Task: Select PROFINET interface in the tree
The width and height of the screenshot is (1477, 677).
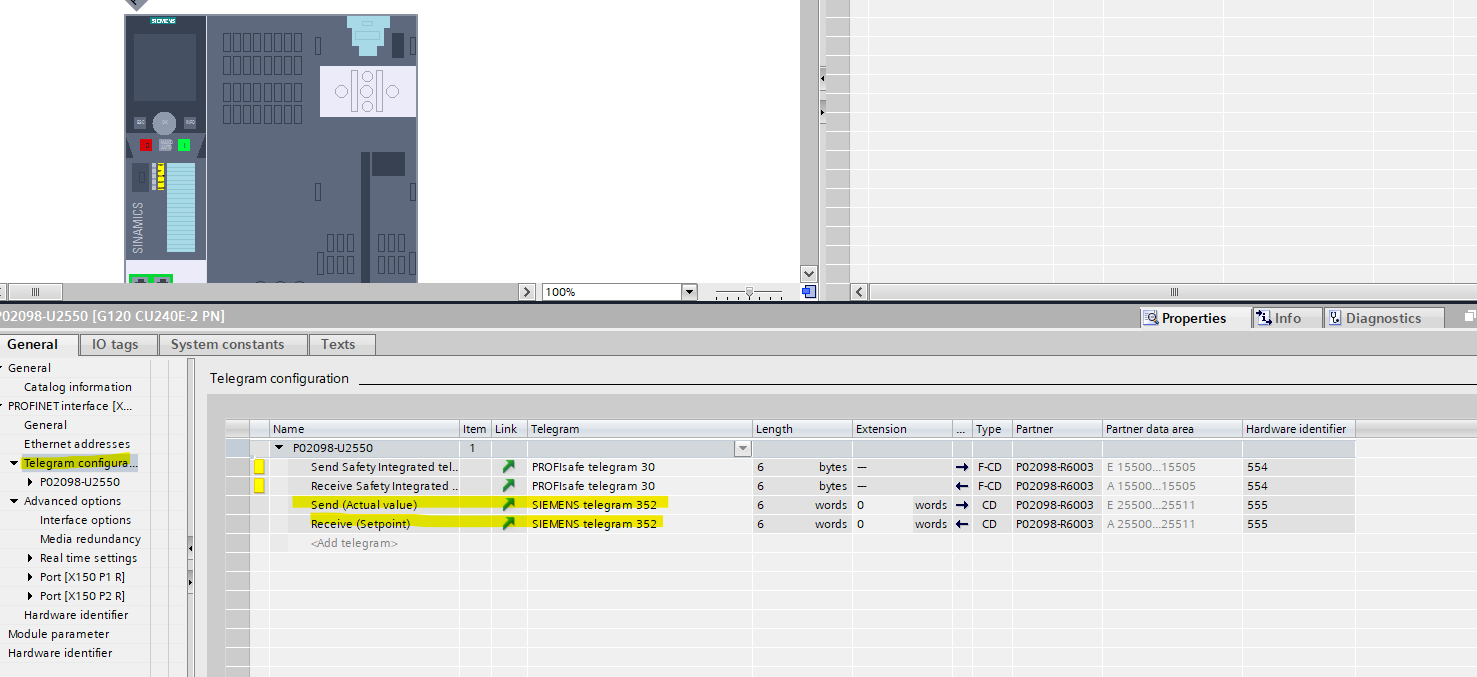Action: (x=70, y=406)
